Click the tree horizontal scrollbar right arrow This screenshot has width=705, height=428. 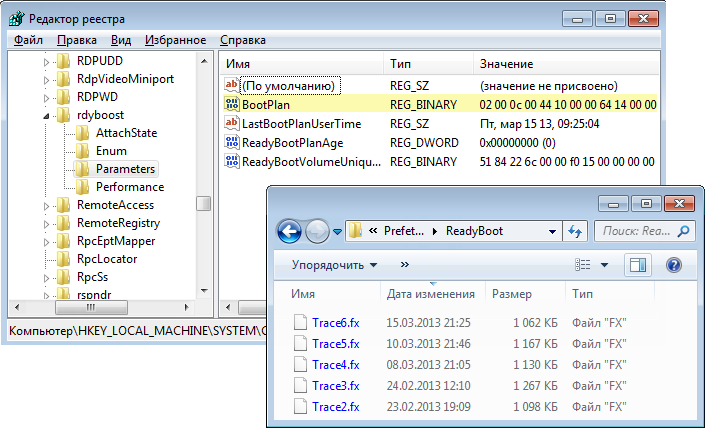(x=187, y=308)
